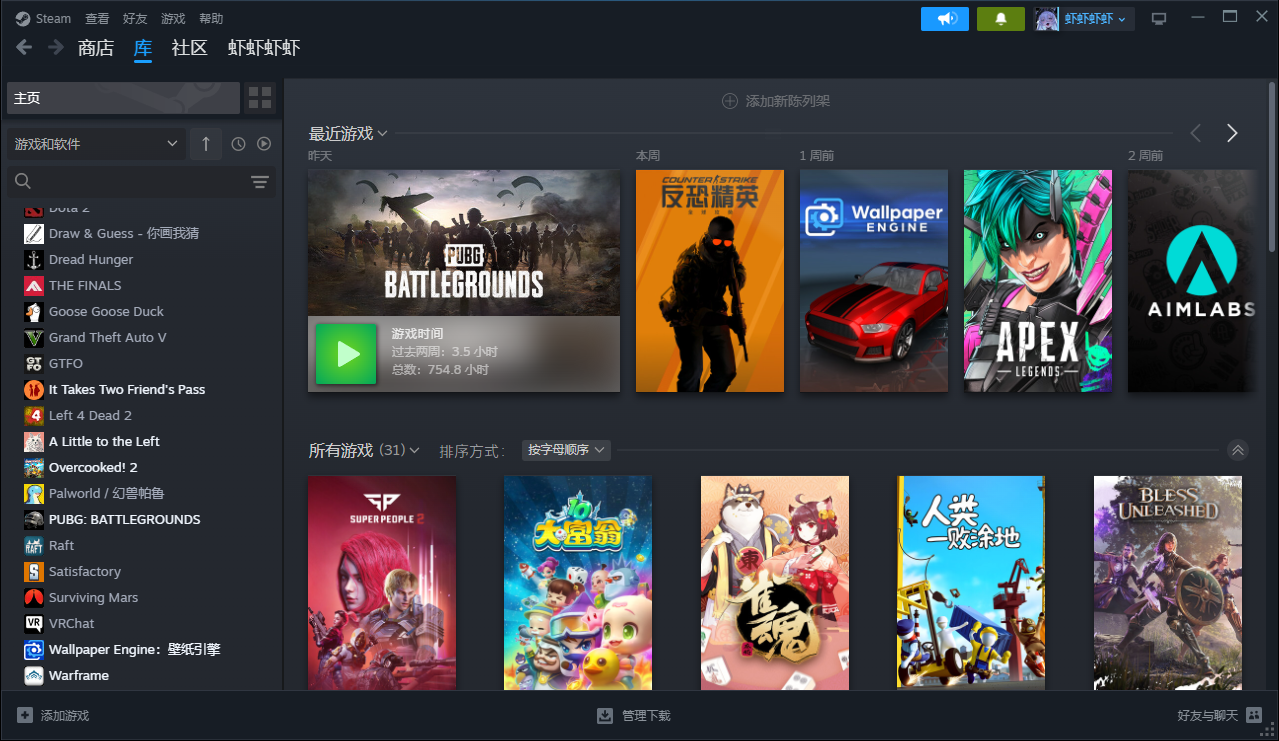This screenshot has width=1279, height=741.
Task: Open the AIMLABS cover
Action: click(x=1192, y=281)
